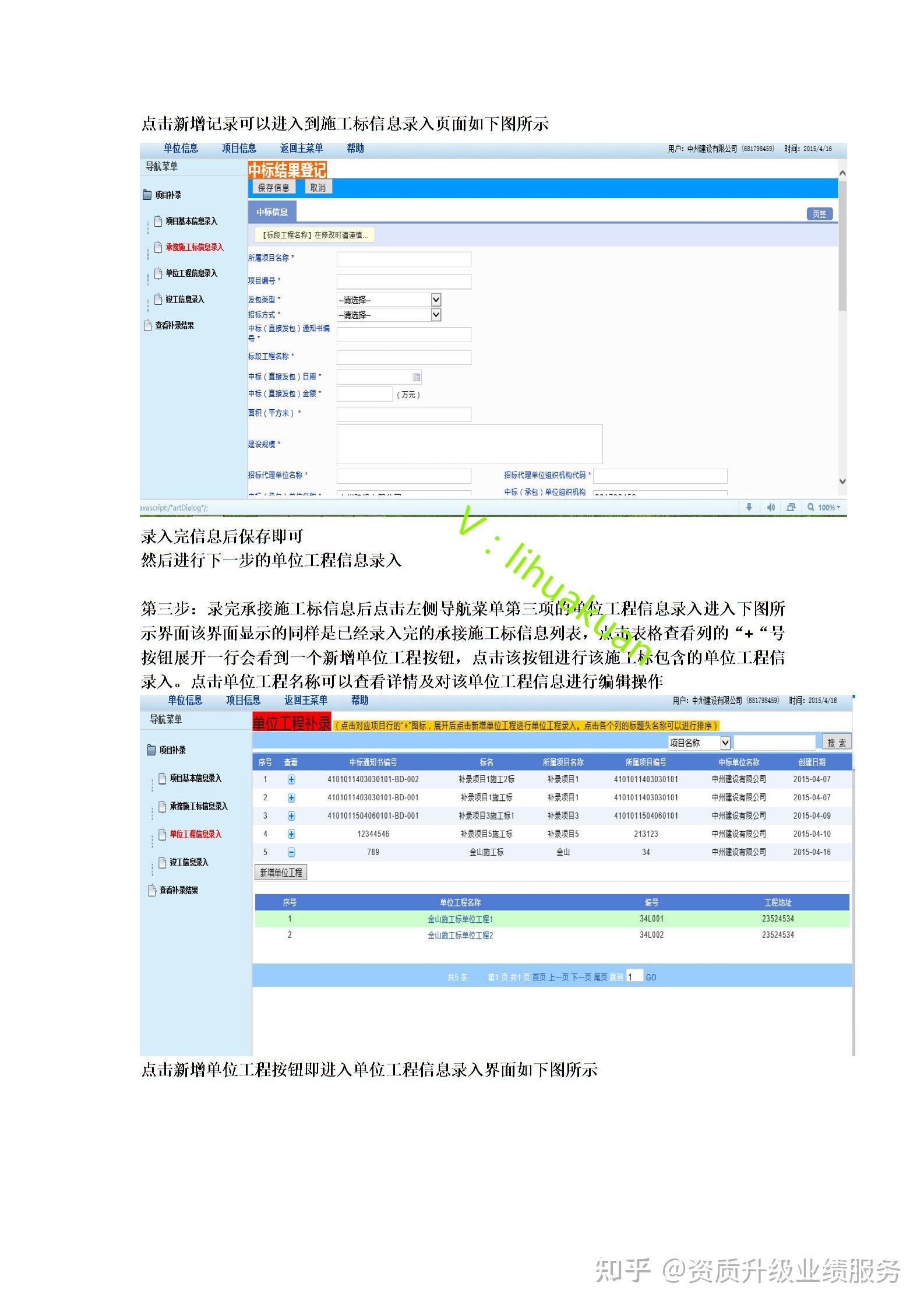Click GO button in pagination bar
This screenshot has height=1308, width=924.
pos(651,978)
